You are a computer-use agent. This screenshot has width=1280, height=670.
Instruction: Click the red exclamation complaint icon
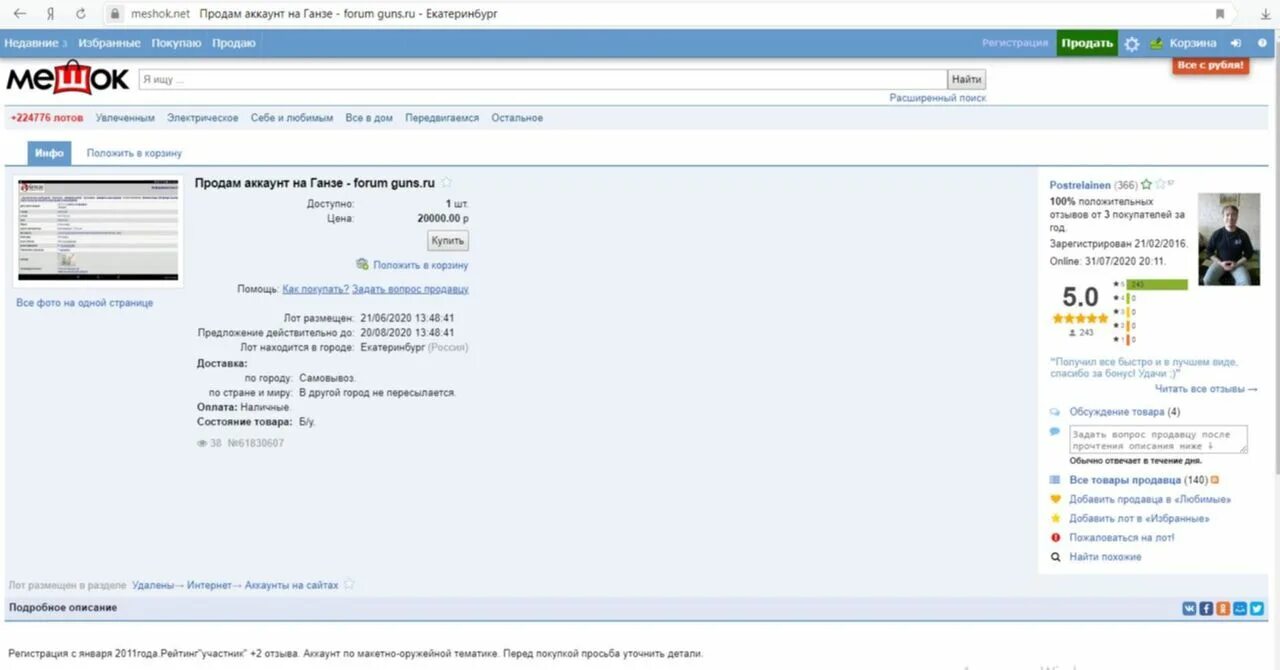click(x=1055, y=537)
